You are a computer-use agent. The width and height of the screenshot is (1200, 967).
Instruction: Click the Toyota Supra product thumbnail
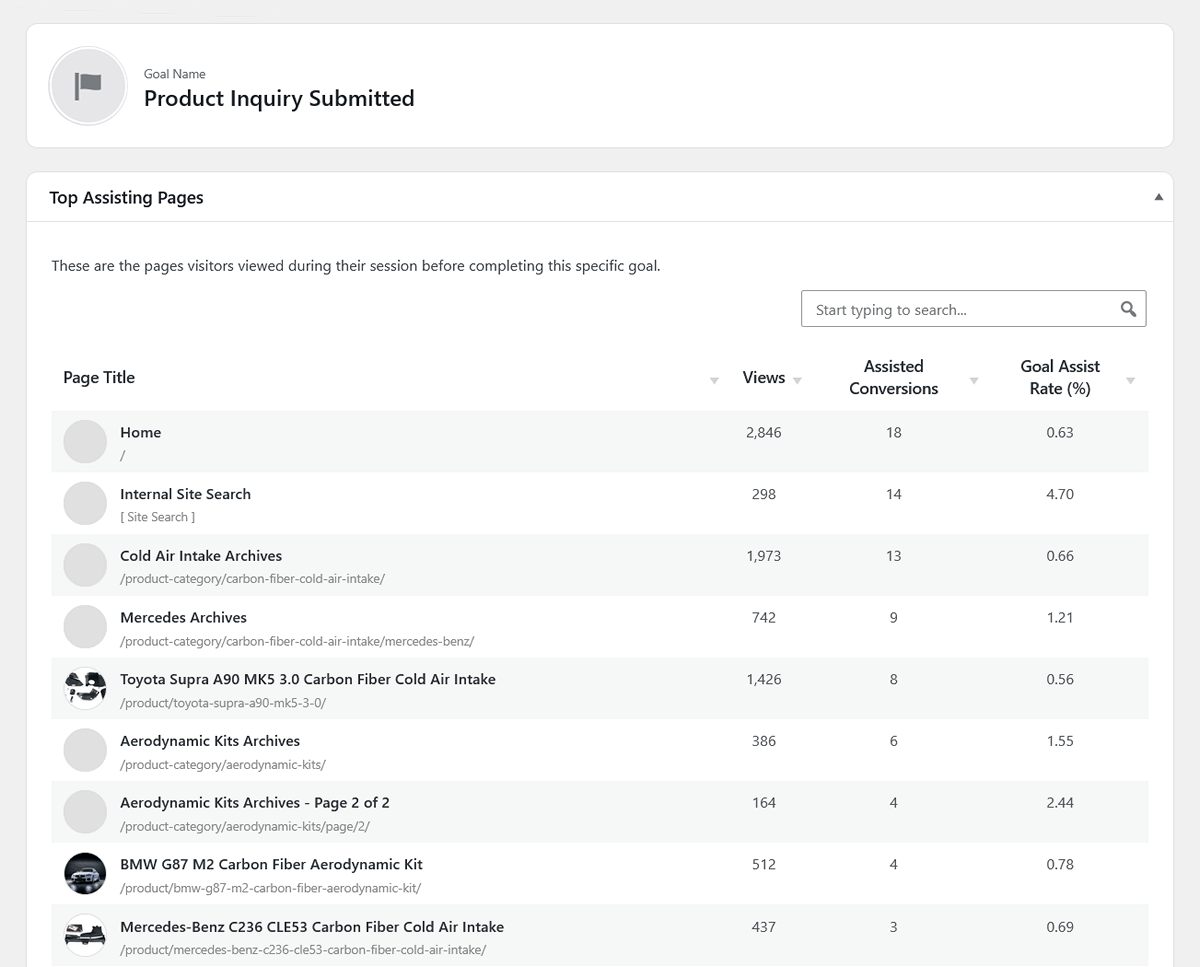tap(85, 688)
